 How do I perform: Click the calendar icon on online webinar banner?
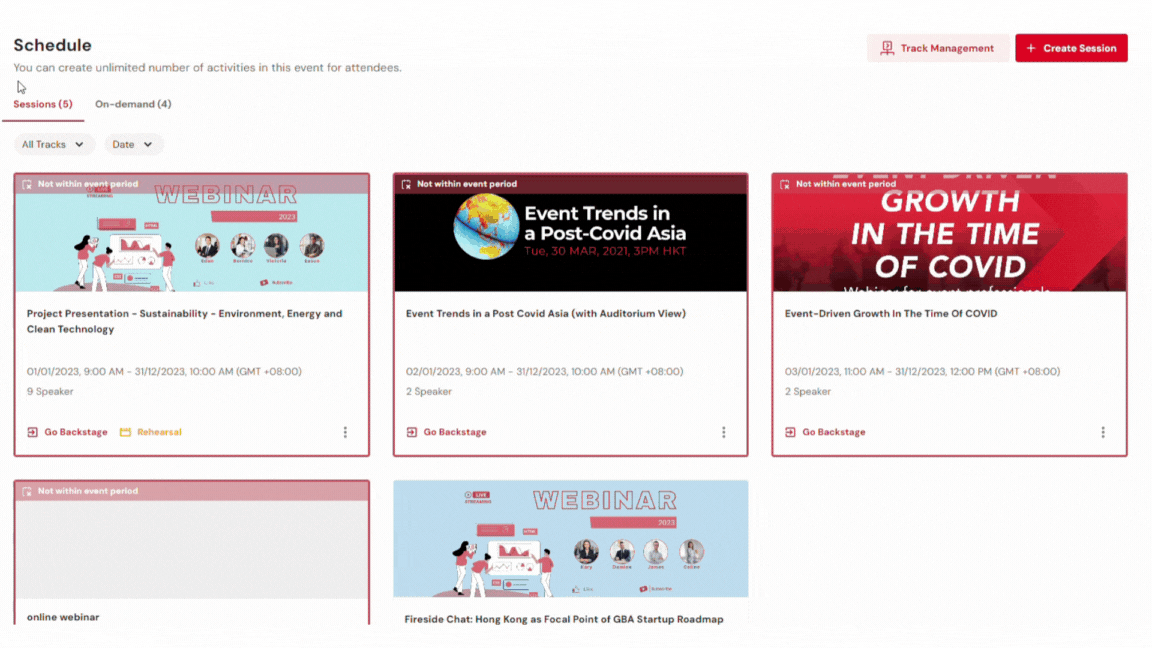point(27,492)
